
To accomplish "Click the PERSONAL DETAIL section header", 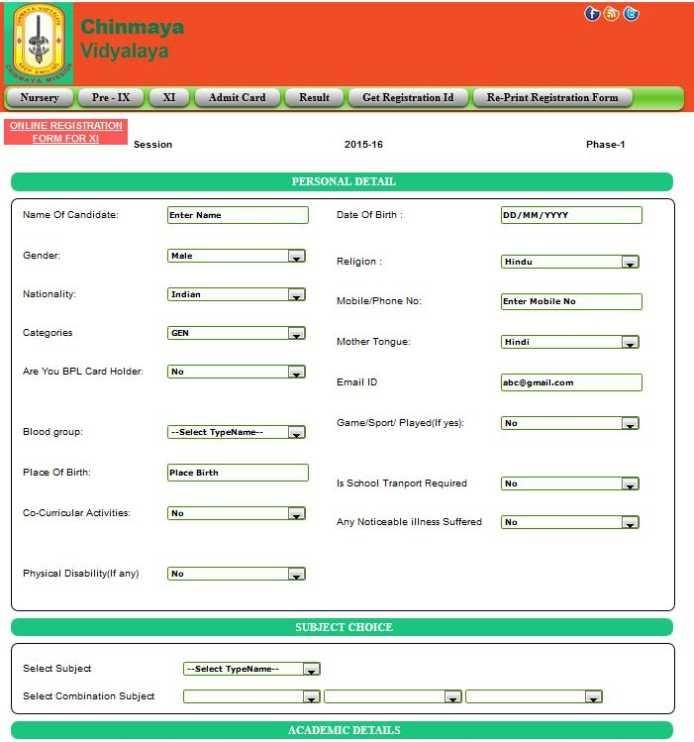I will point(342,182).
